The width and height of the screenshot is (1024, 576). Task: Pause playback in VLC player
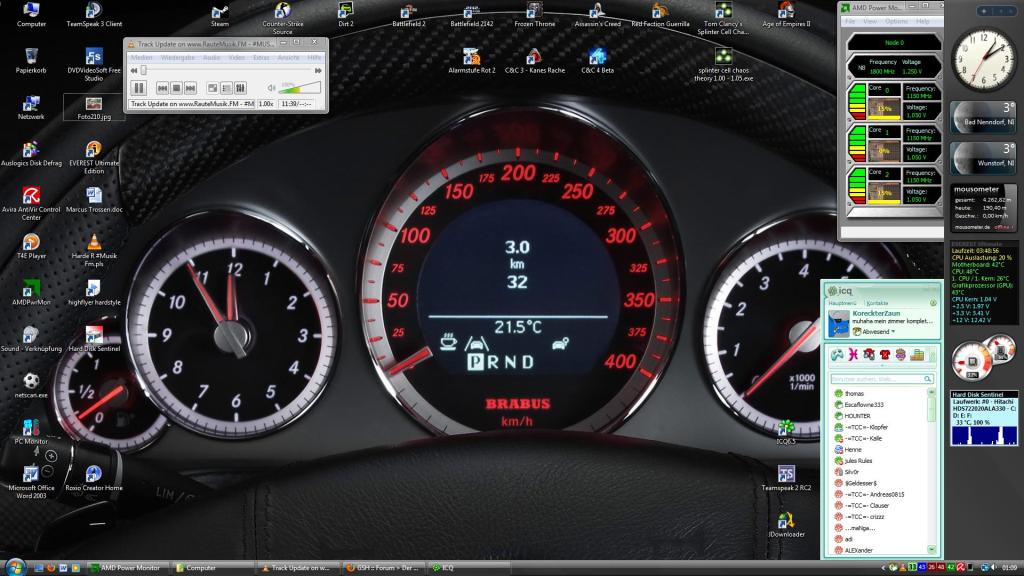pos(139,88)
